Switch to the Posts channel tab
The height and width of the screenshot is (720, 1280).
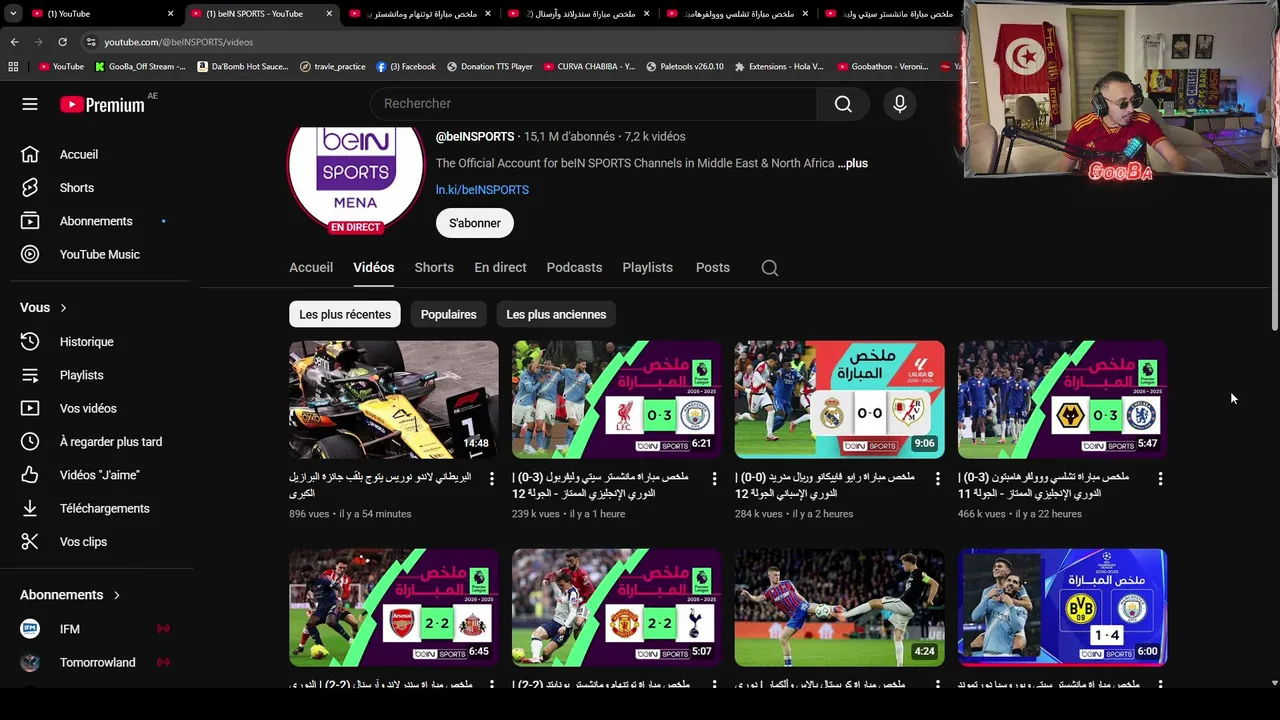(x=713, y=268)
